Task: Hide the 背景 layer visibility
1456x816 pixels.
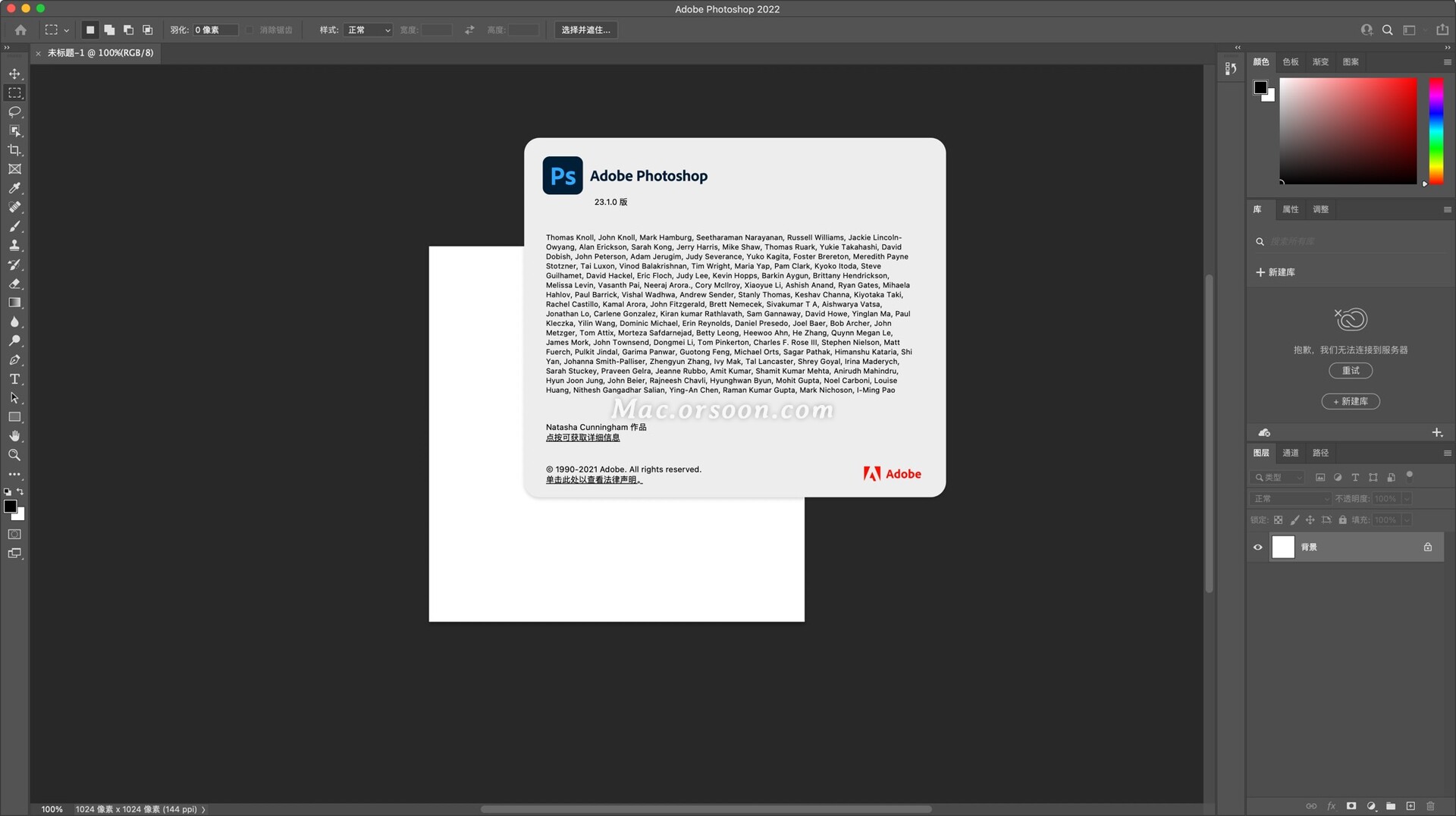Action: 1257,547
